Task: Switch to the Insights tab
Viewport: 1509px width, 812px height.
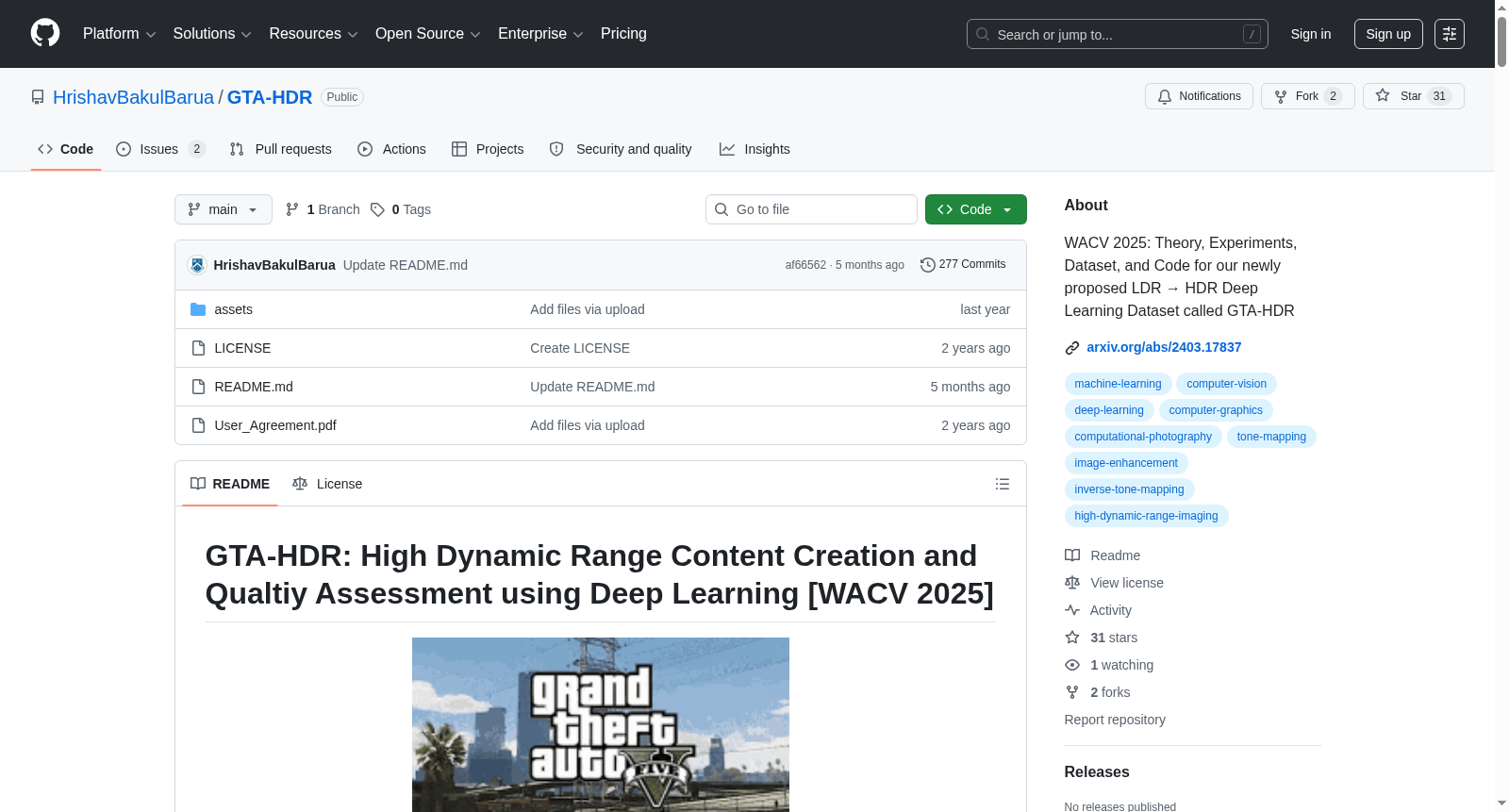Action: [754, 149]
